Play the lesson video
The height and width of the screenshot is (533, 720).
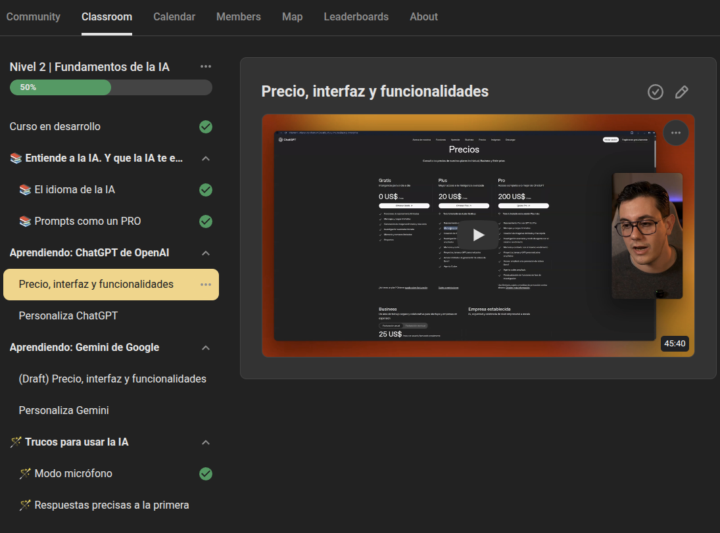[x=478, y=235]
